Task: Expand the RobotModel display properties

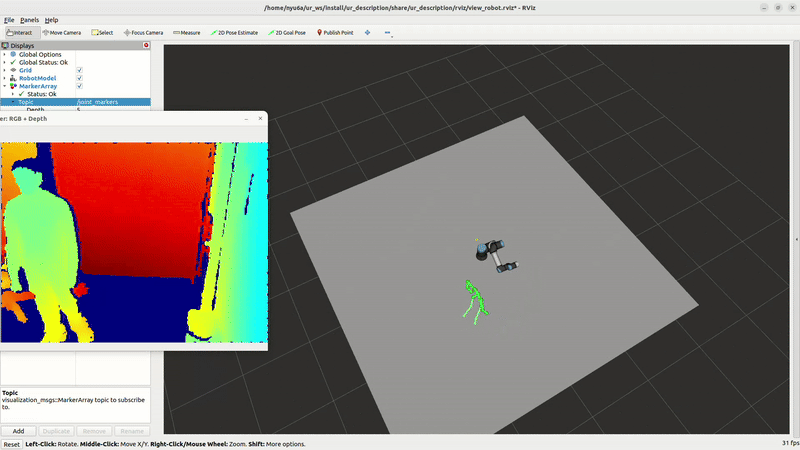Action: click(x=5, y=78)
